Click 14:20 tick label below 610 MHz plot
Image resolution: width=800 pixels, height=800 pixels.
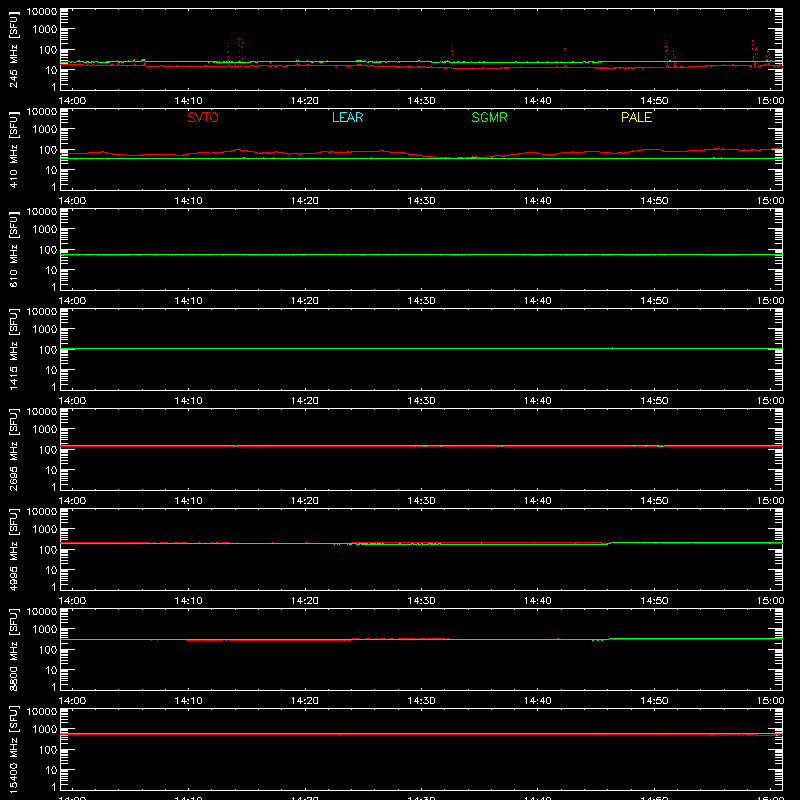point(305,301)
